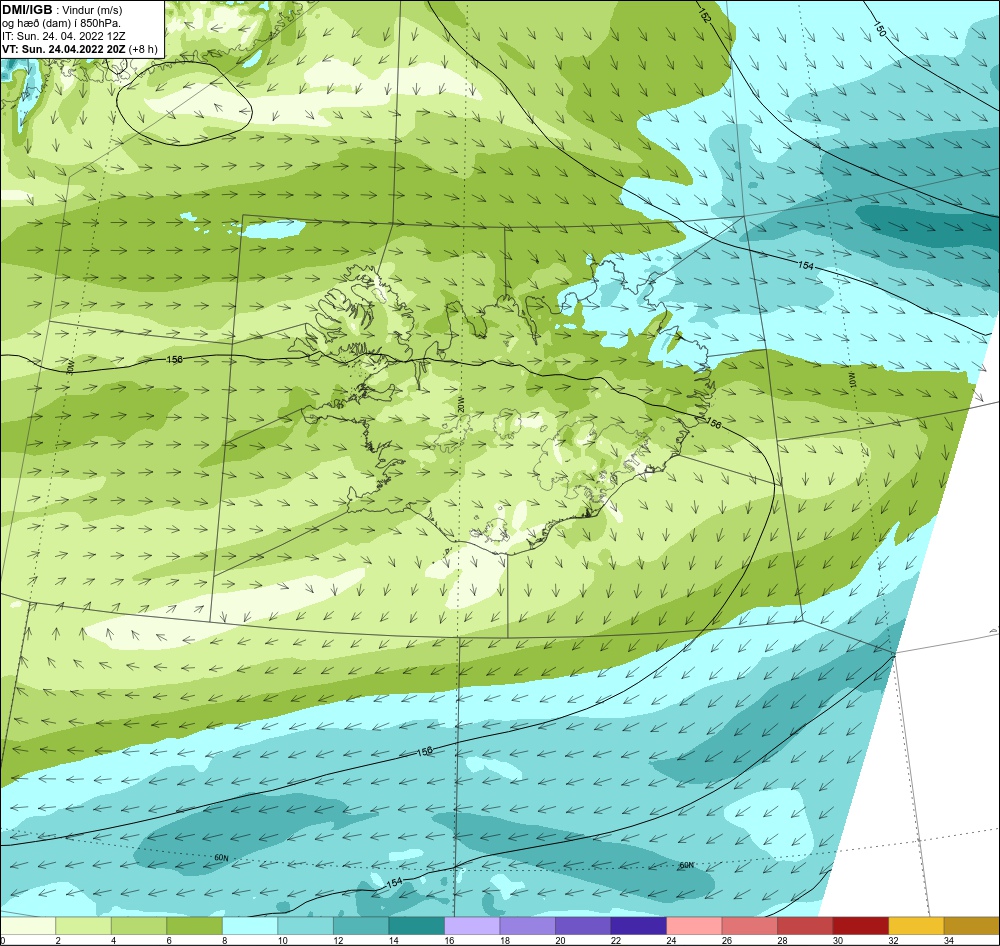Click the 60N label in the southwest
Image resolution: width=1000 pixels, height=946 pixels.
point(221,858)
